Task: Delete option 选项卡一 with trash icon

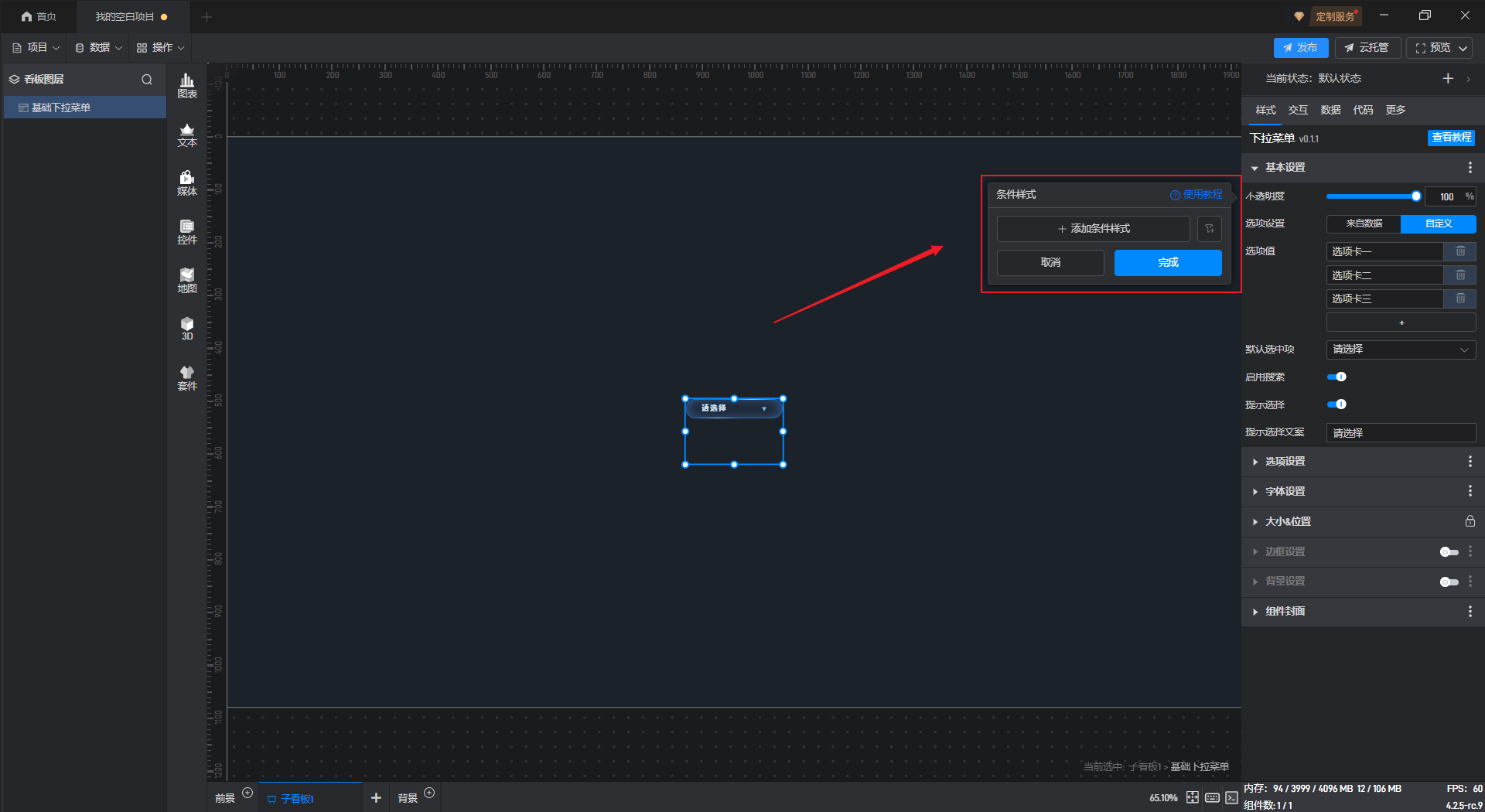Action: 1460,251
